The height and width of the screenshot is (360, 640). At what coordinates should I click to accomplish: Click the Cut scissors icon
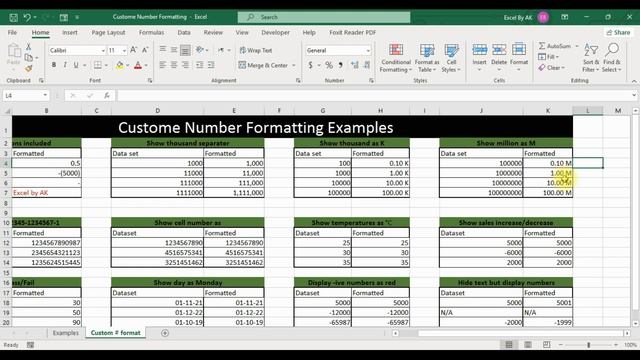29,47
